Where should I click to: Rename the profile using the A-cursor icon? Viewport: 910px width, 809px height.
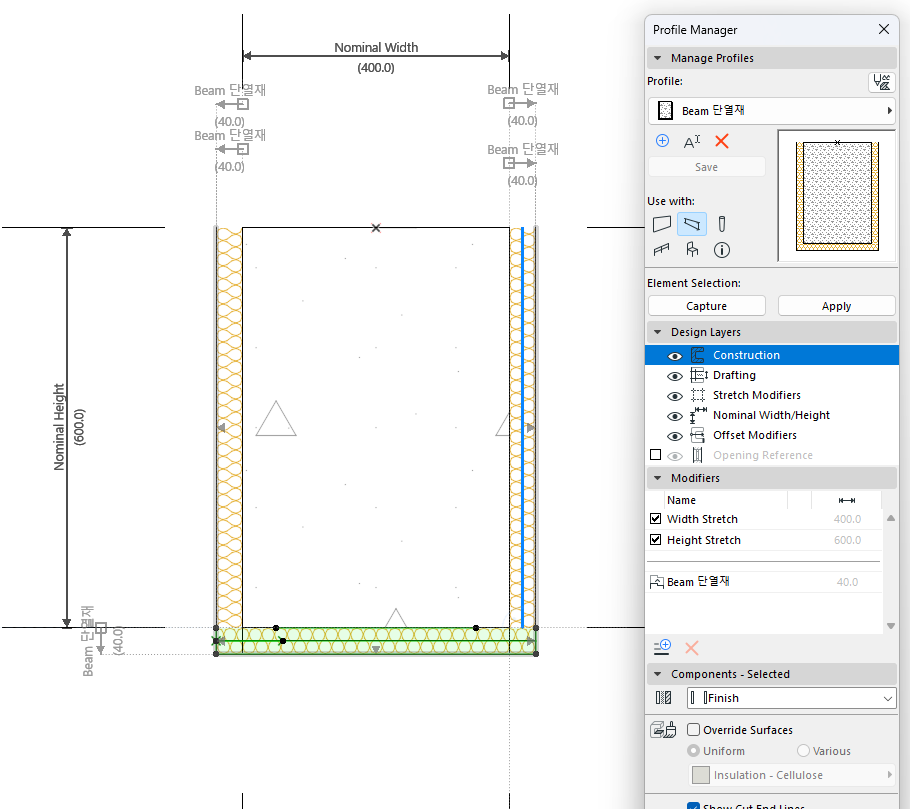click(x=691, y=140)
